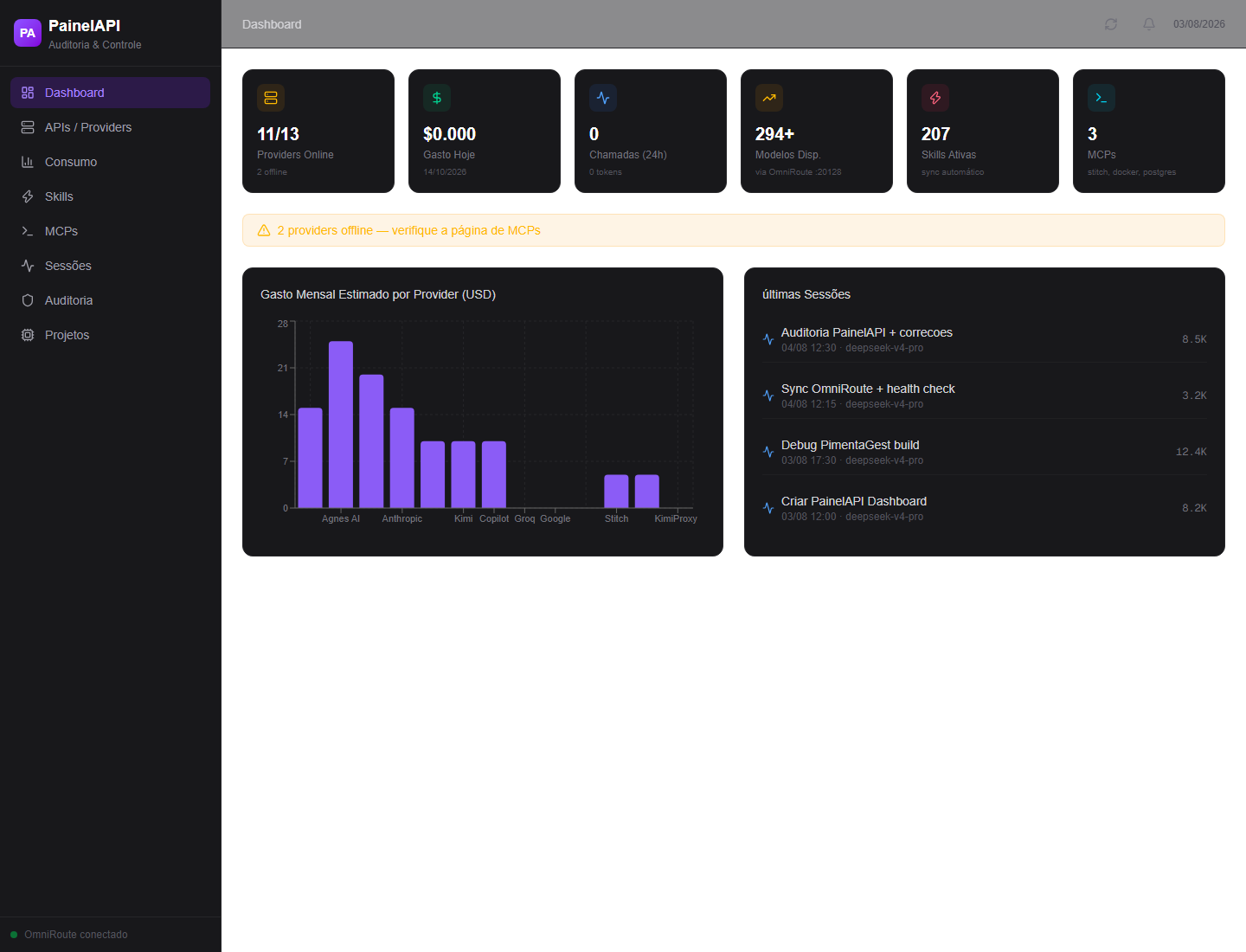Click 'stitch, docker, postgres' text
Viewport: 1246px width, 952px height.
(x=1132, y=172)
